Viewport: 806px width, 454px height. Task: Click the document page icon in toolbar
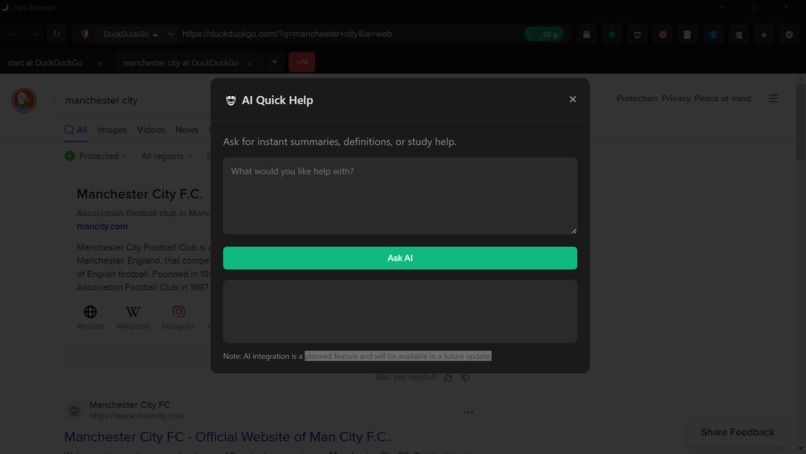pos(687,34)
